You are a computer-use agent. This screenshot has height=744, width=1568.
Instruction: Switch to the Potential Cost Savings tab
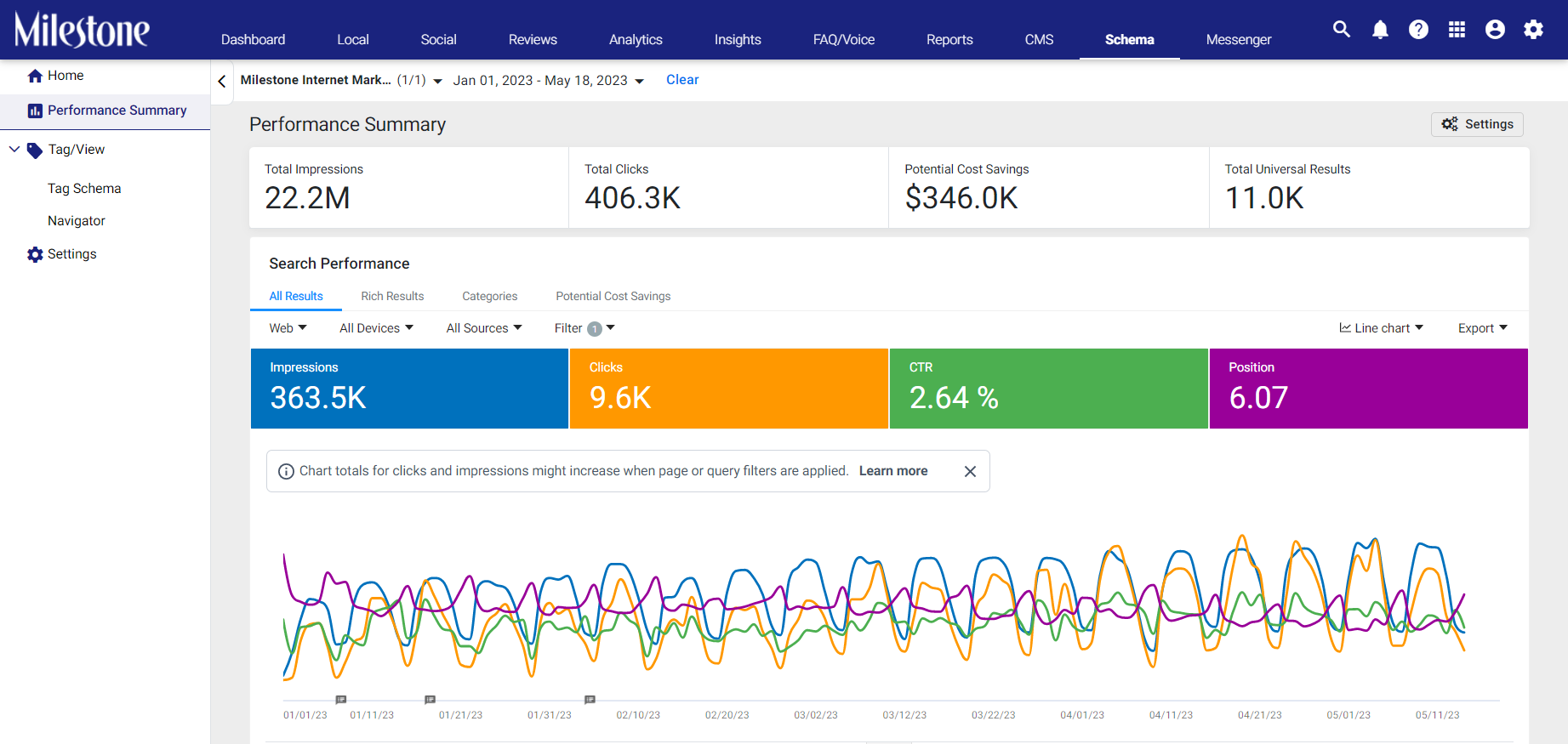click(x=613, y=296)
